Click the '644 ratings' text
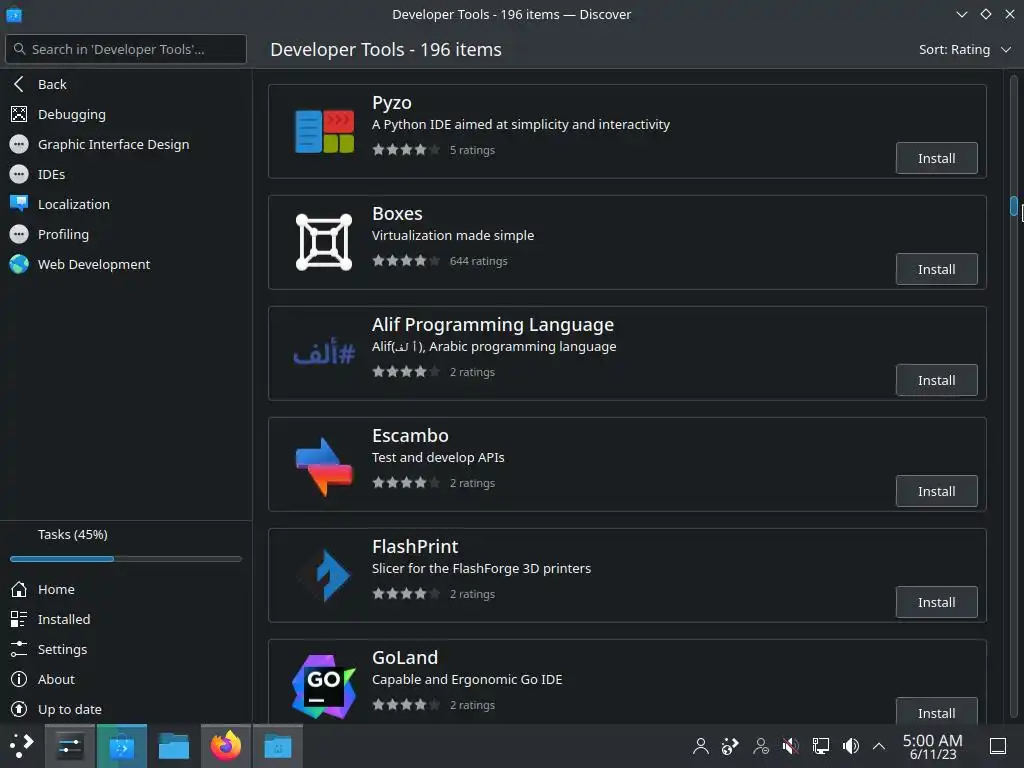This screenshot has height=768, width=1024. [x=479, y=261]
